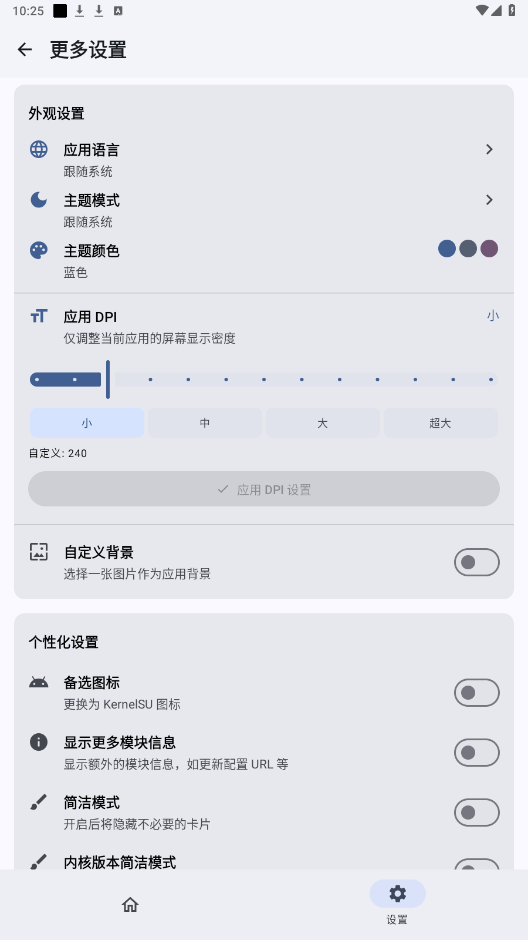The image size is (528, 940).
Task: Select the 中 DPI preset button
Action: (x=205, y=423)
